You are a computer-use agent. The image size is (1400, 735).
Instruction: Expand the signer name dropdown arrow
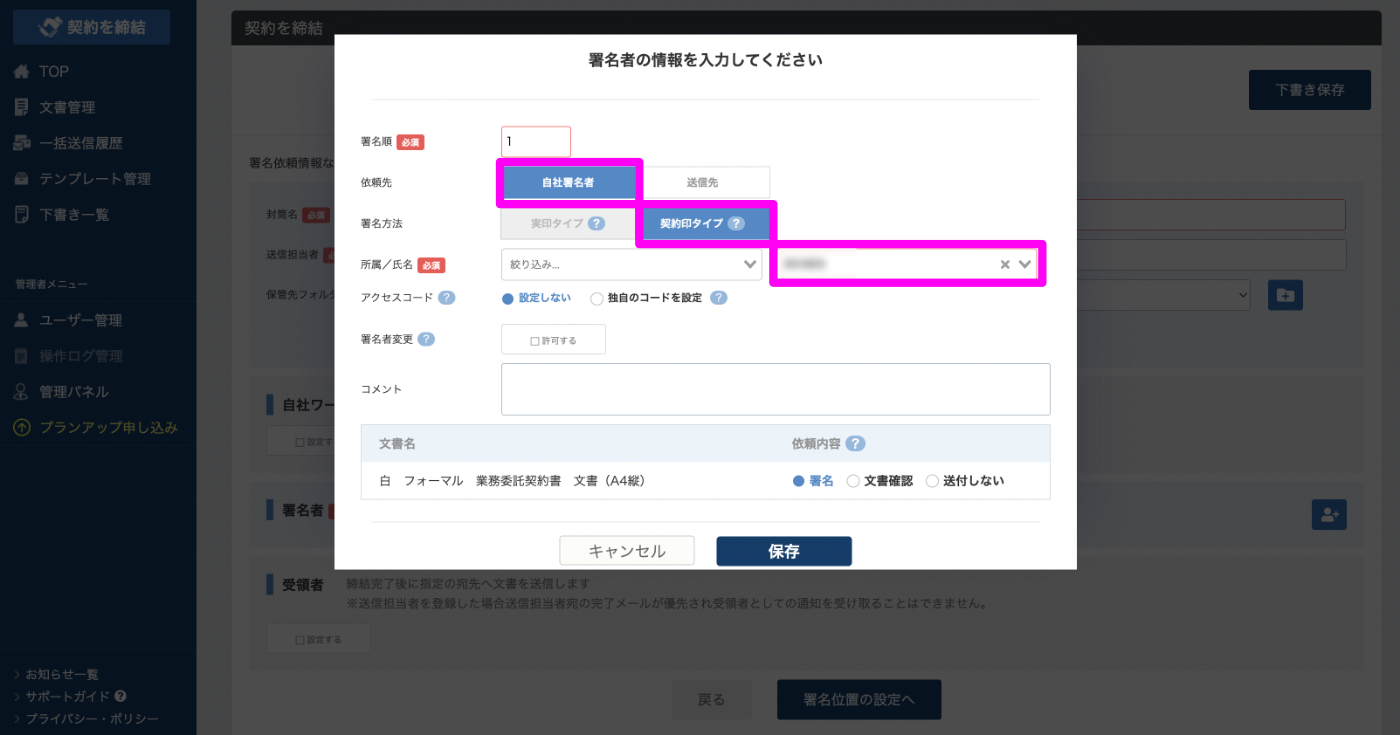[x=1025, y=265]
